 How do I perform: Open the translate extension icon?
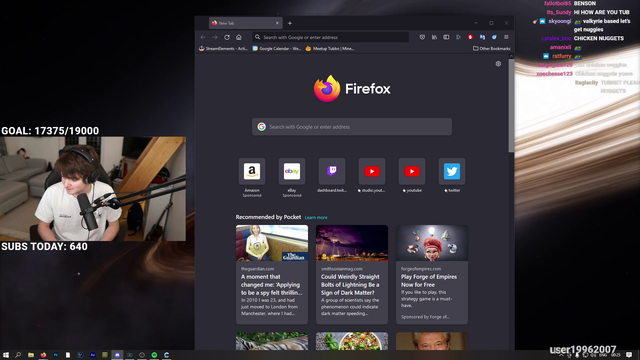coord(482,37)
